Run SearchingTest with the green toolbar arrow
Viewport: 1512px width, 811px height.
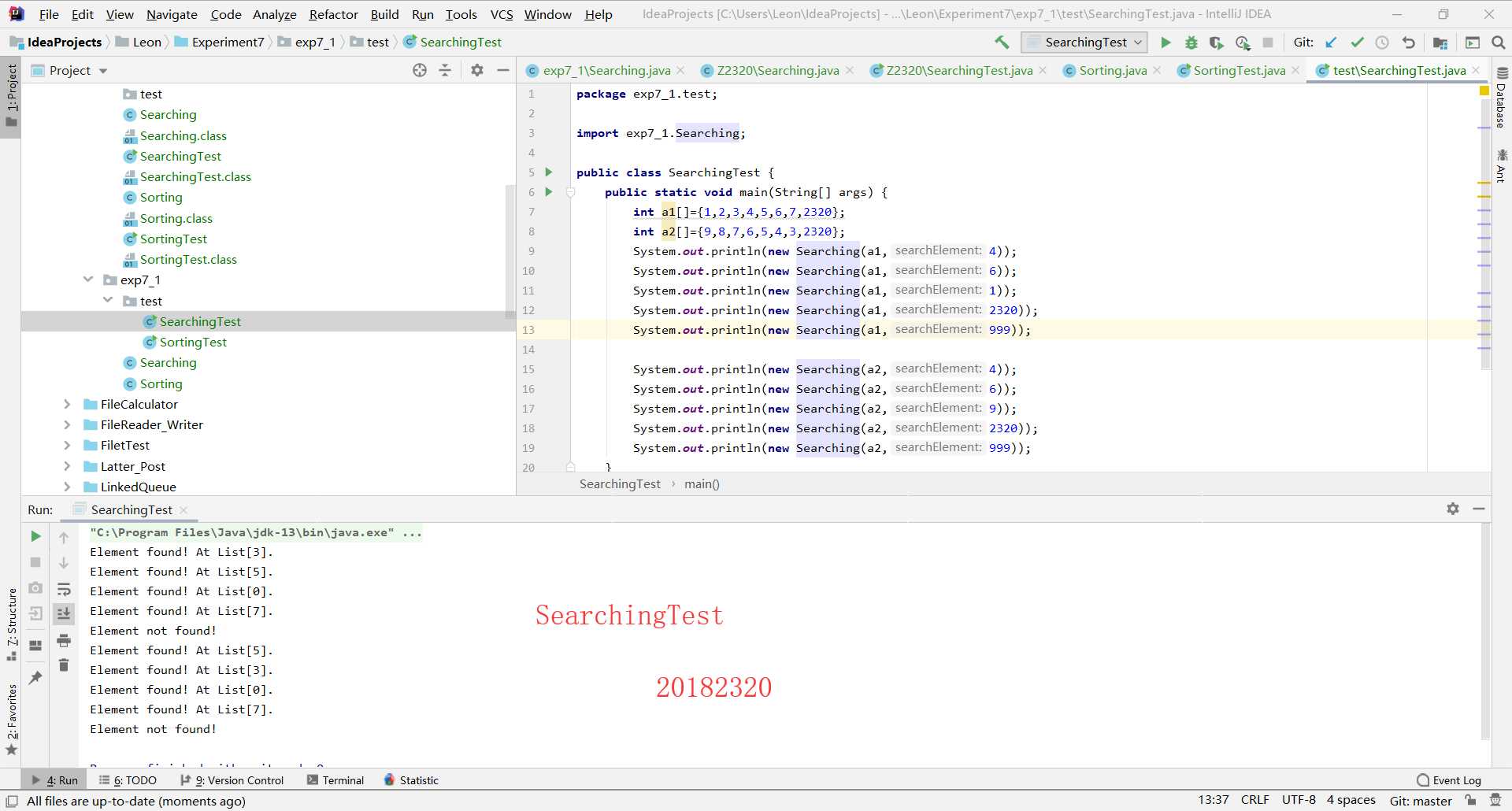click(1165, 43)
